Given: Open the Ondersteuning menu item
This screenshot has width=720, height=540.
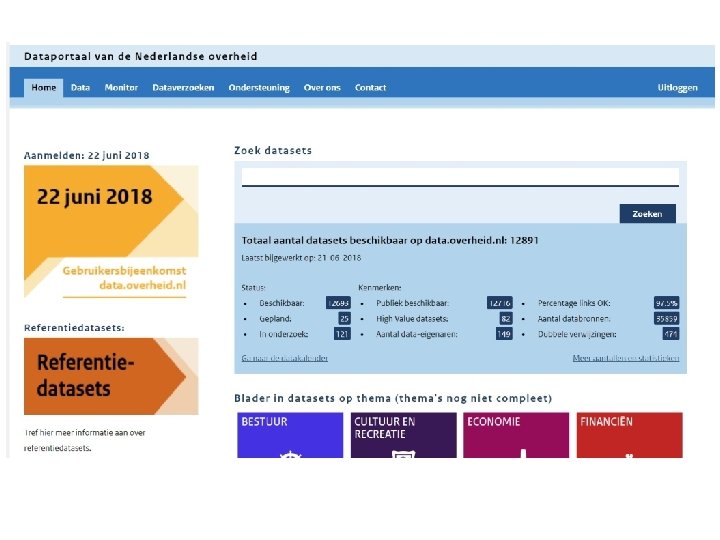Looking at the screenshot, I should (259, 88).
